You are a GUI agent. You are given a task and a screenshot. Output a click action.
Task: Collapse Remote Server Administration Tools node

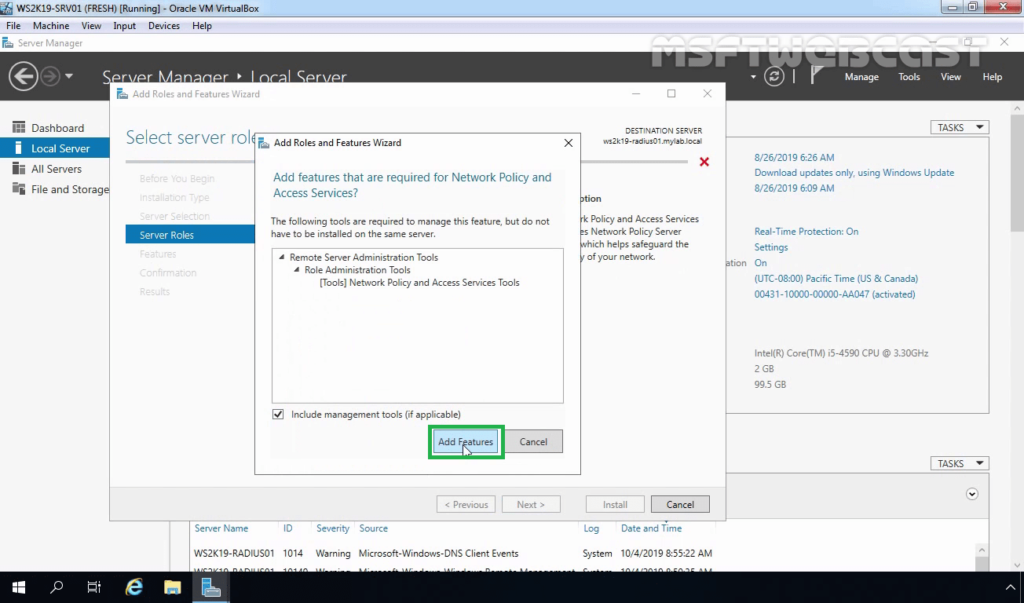coord(282,257)
